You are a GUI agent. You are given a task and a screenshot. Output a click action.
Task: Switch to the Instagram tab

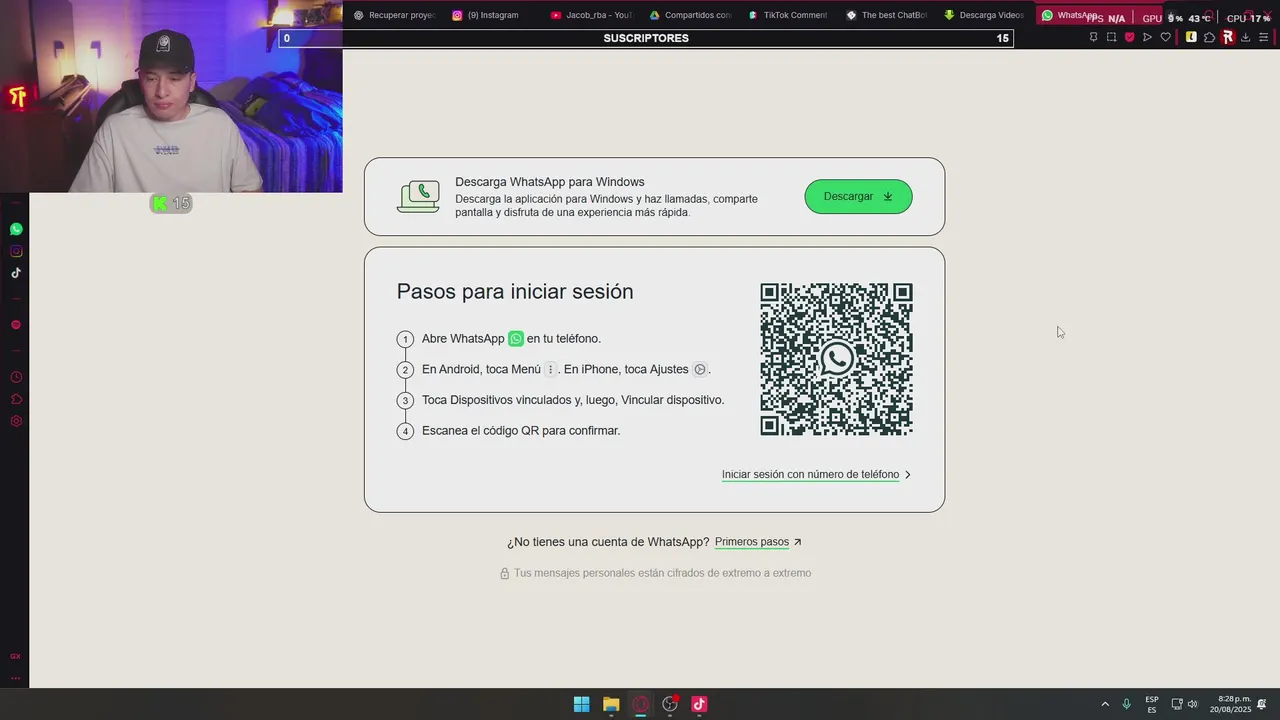click(x=493, y=15)
